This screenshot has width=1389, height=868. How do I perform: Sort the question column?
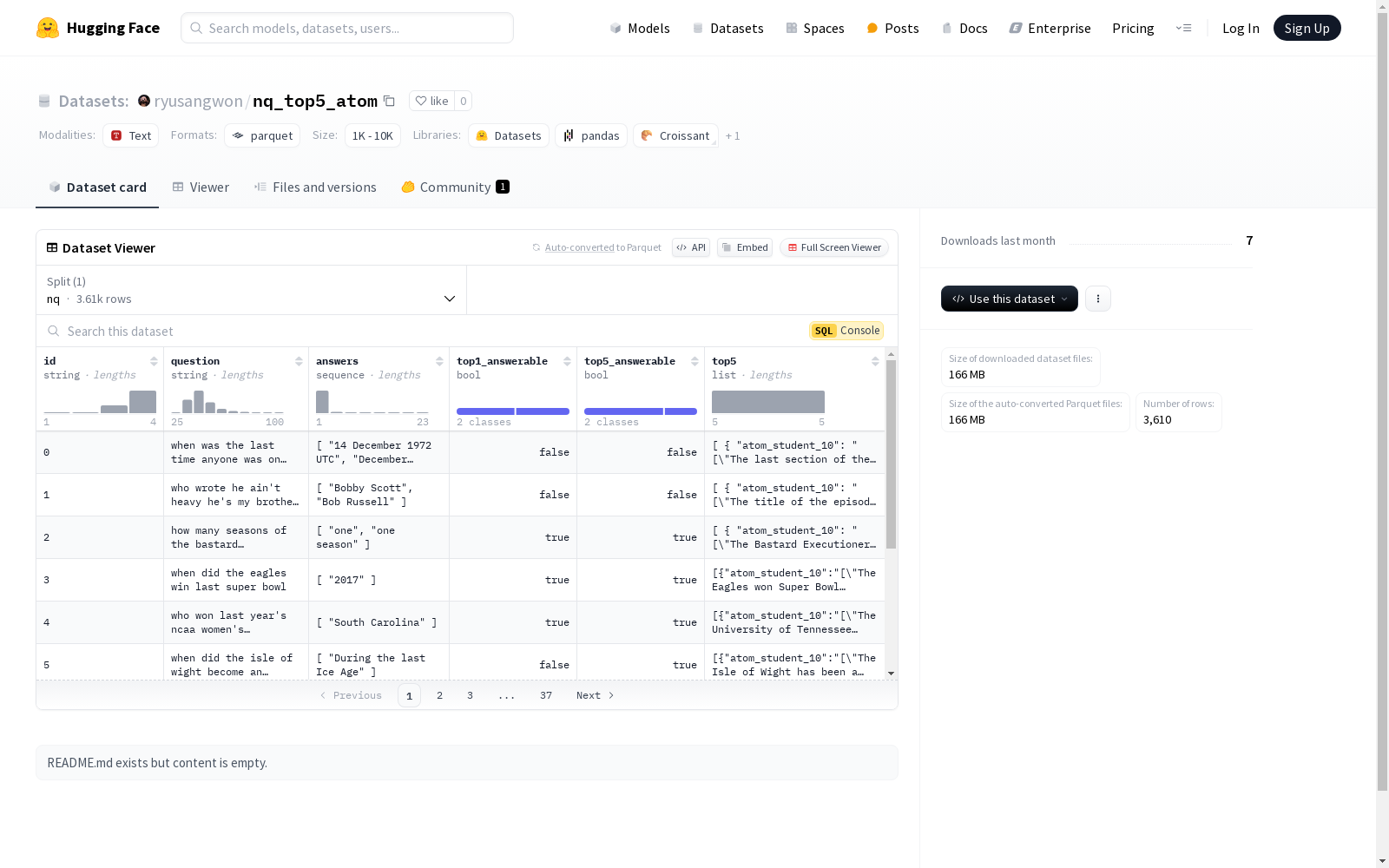[x=299, y=361]
